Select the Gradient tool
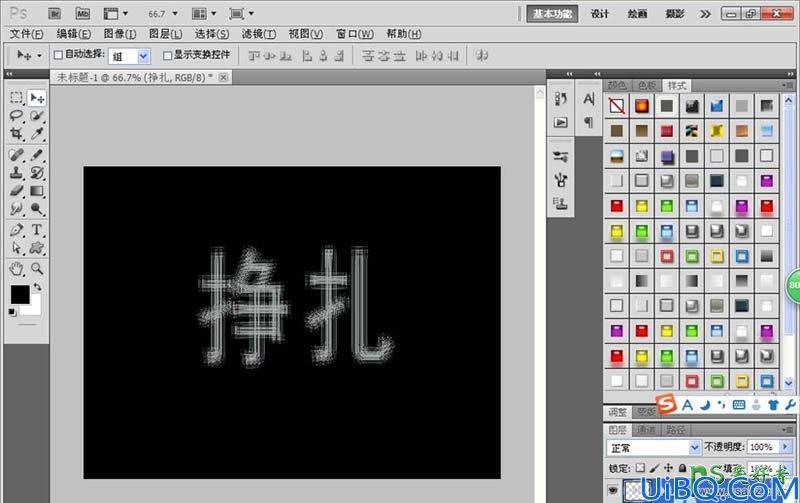This screenshot has width=800, height=503. (37, 191)
